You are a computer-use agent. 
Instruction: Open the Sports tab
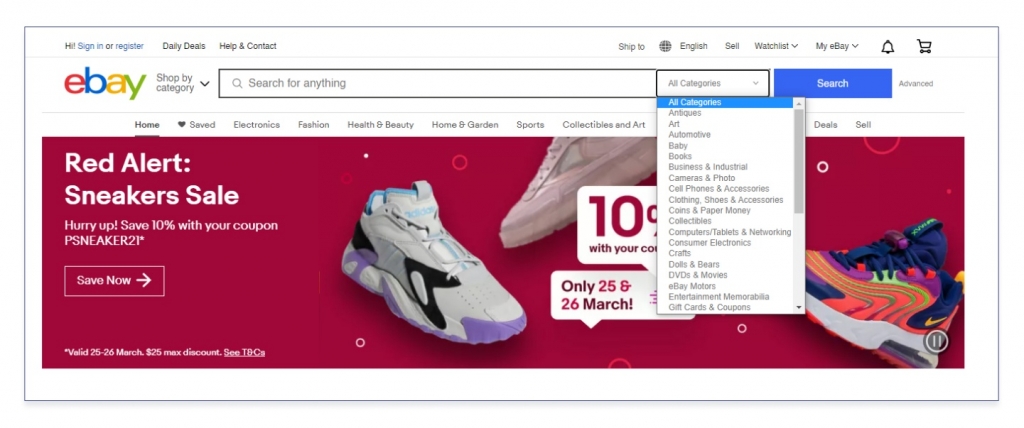530,124
